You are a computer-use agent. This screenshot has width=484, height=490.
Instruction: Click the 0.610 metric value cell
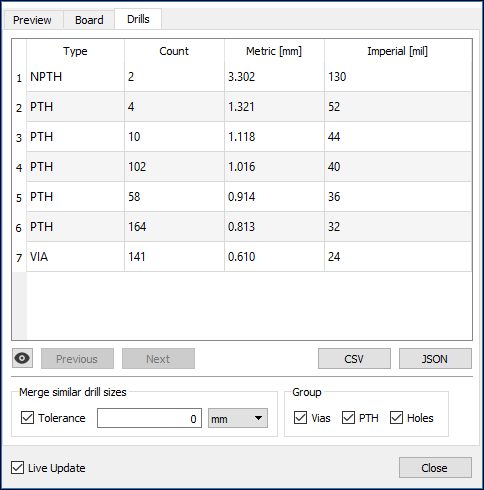pyautogui.click(x=274, y=257)
